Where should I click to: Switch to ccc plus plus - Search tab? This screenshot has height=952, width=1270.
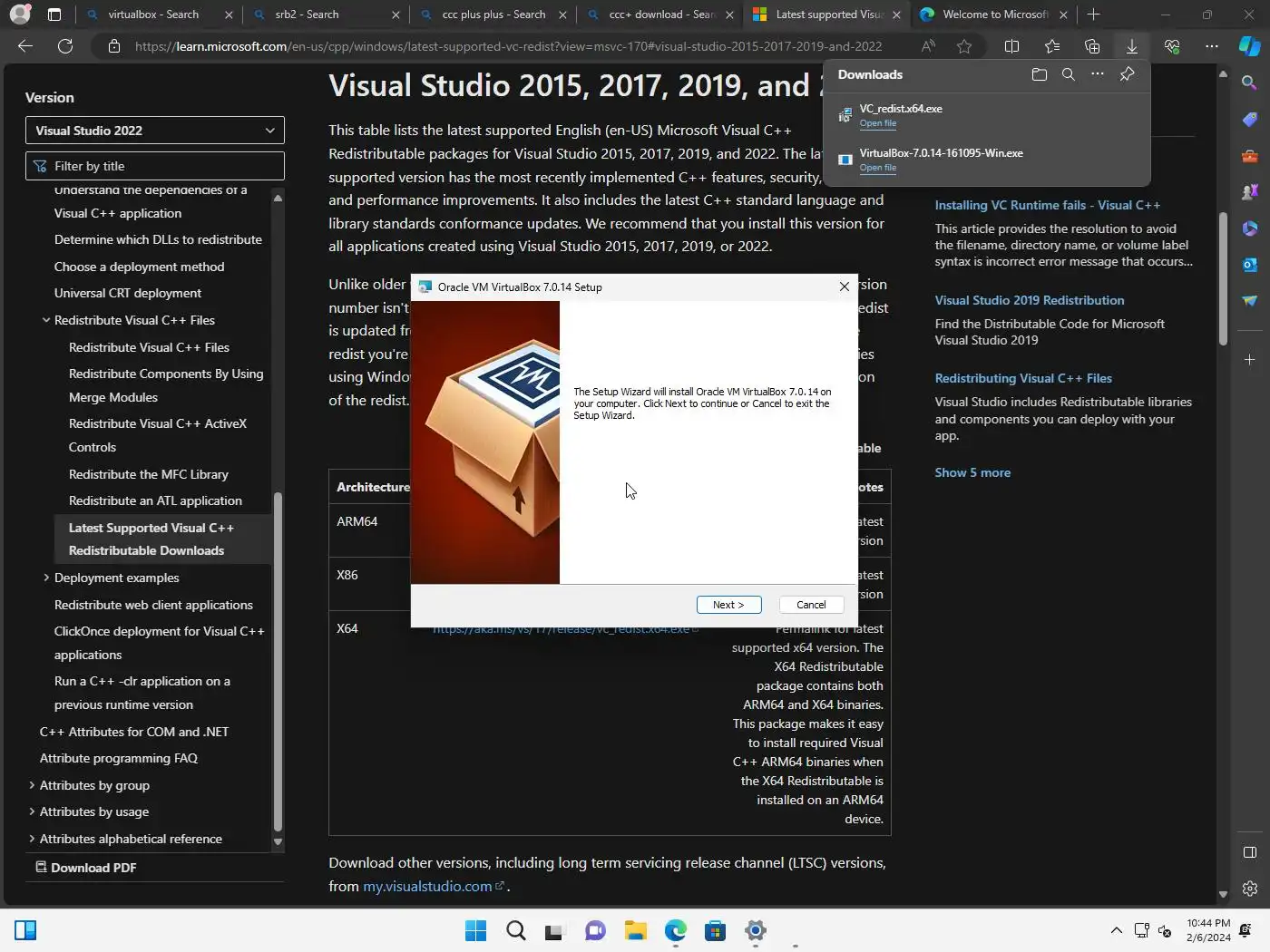click(x=493, y=15)
